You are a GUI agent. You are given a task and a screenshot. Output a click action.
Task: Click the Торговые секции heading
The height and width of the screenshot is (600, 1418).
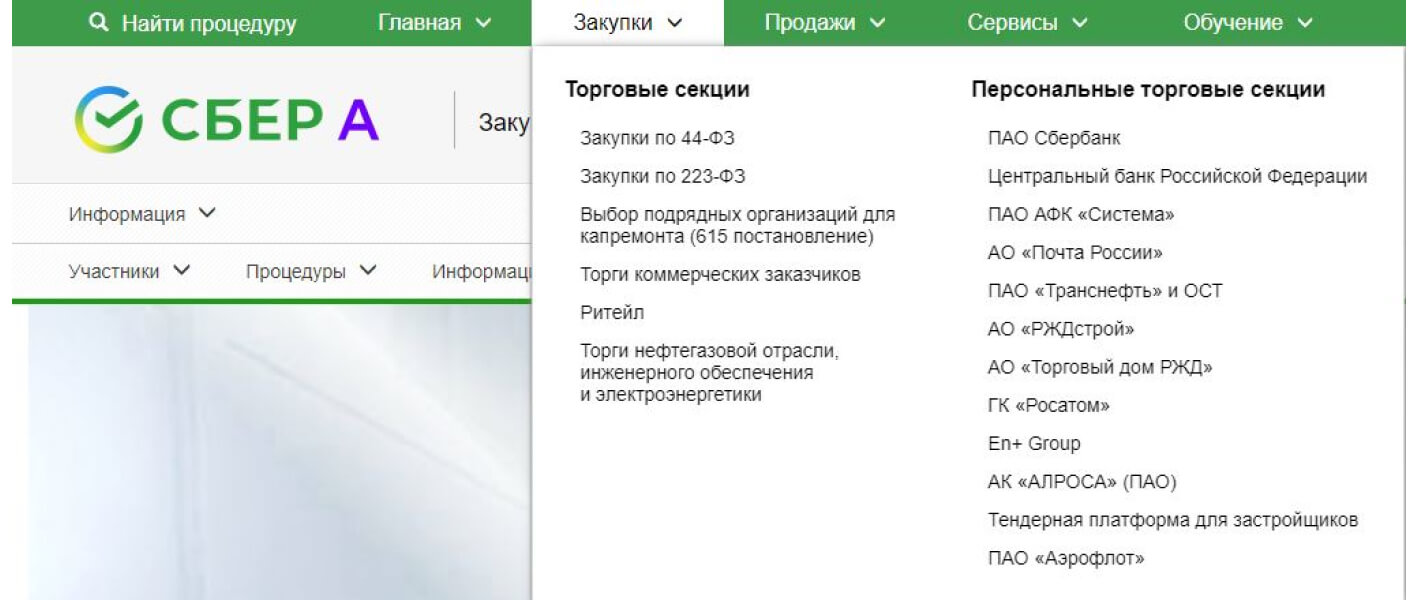click(x=658, y=90)
